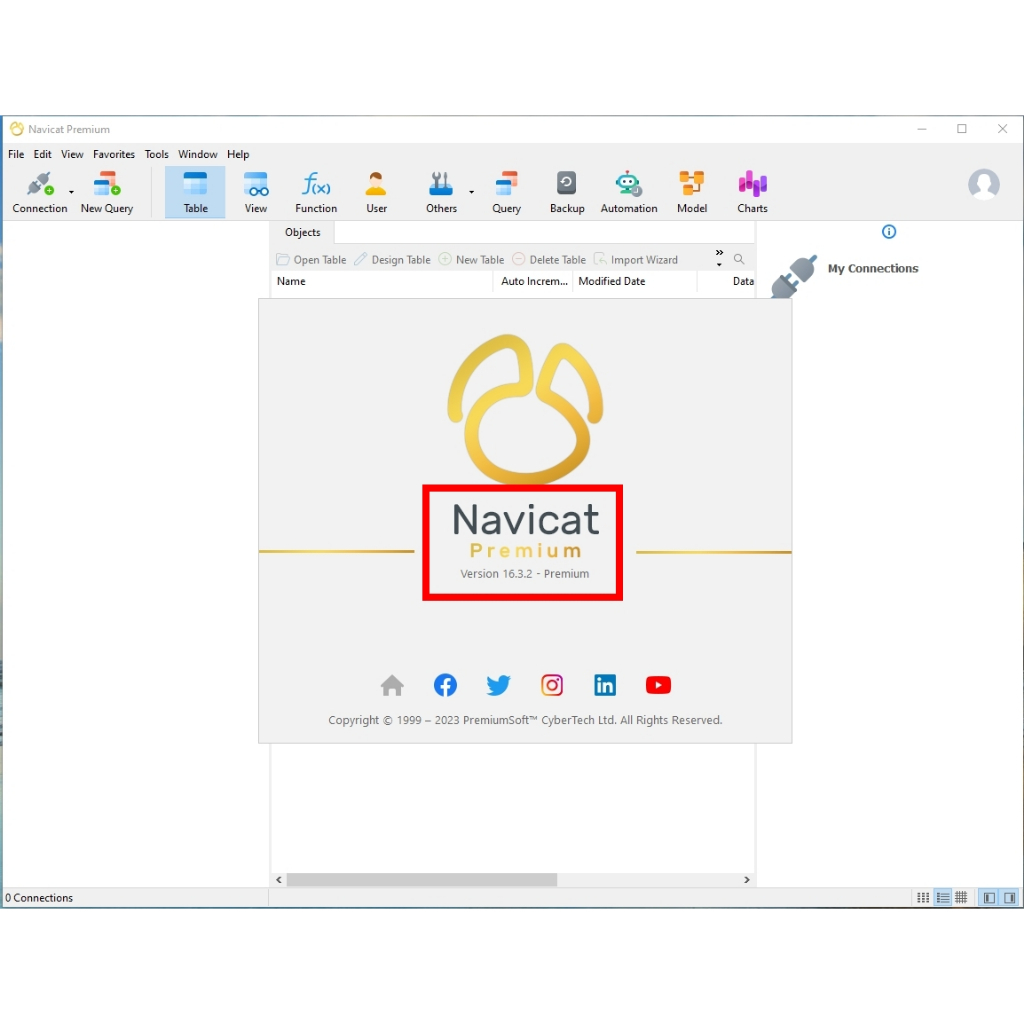
Task: Click the Design Table button
Action: coord(392,259)
